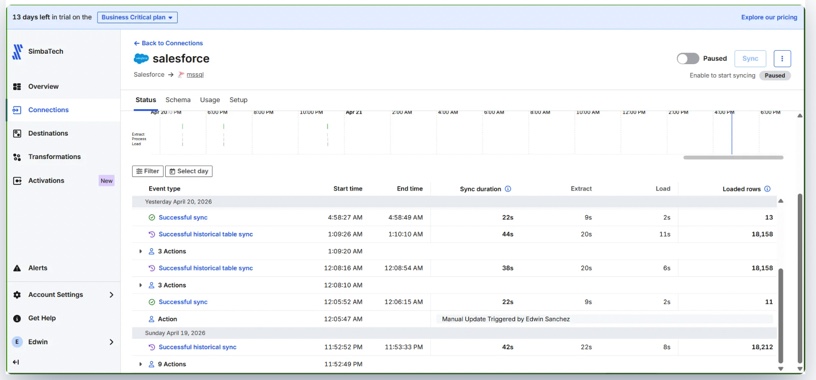The image size is (816, 380).
Task: Click the Alerts warning icon
Action: (17, 268)
